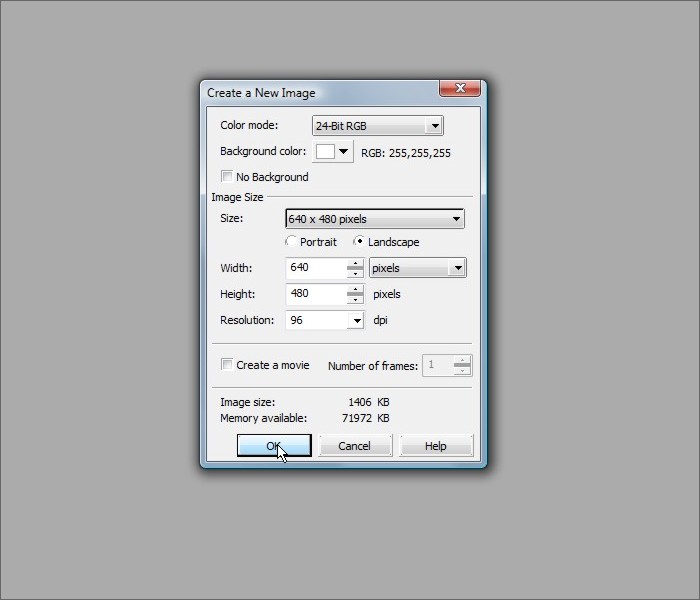
Task: Click the Cancel button
Action: point(355,446)
